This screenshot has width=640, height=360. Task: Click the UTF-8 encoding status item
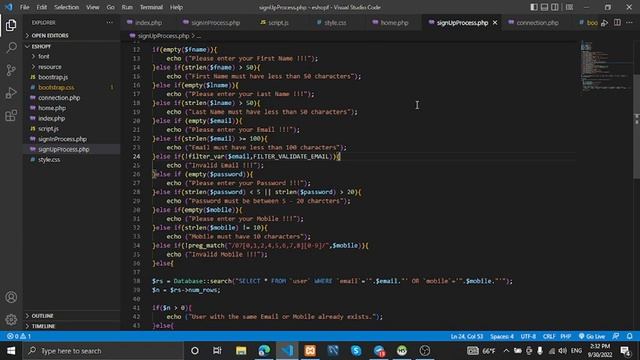click(528, 336)
